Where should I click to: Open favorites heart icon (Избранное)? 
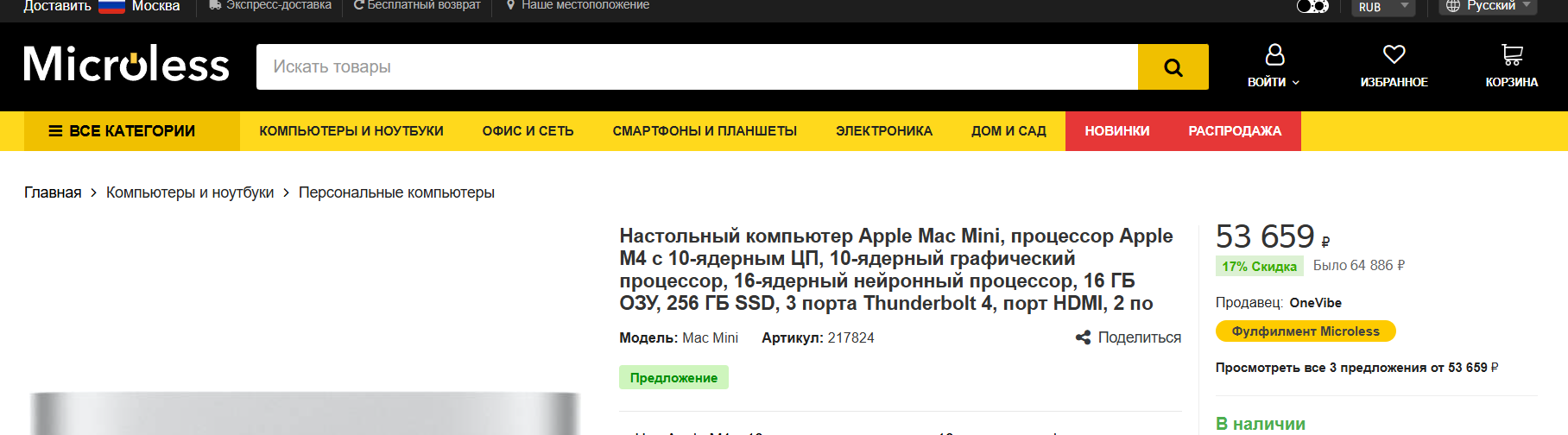pos(1394,54)
